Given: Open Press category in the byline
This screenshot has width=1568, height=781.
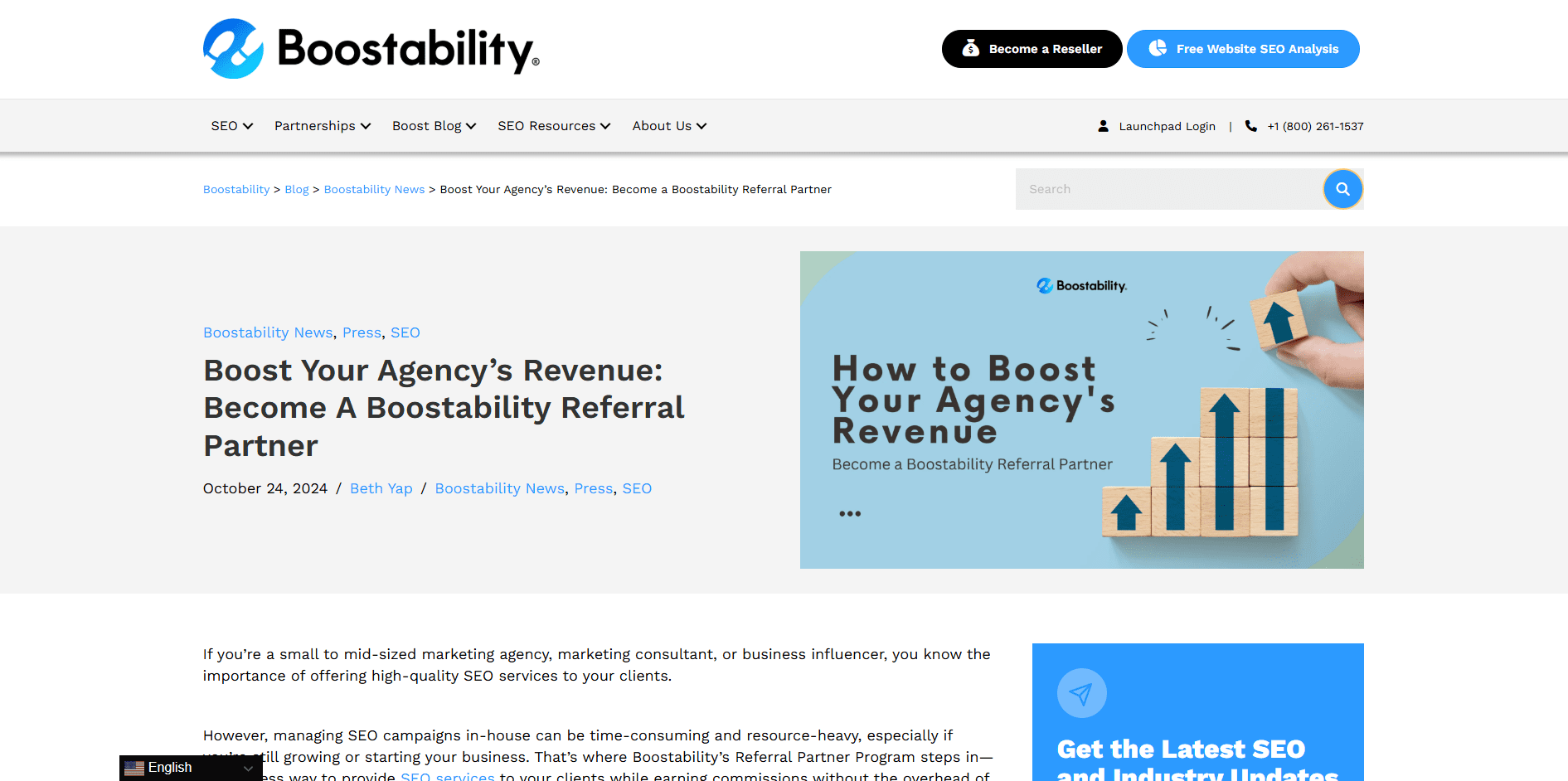Looking at the screenshot, I should 594,488.
